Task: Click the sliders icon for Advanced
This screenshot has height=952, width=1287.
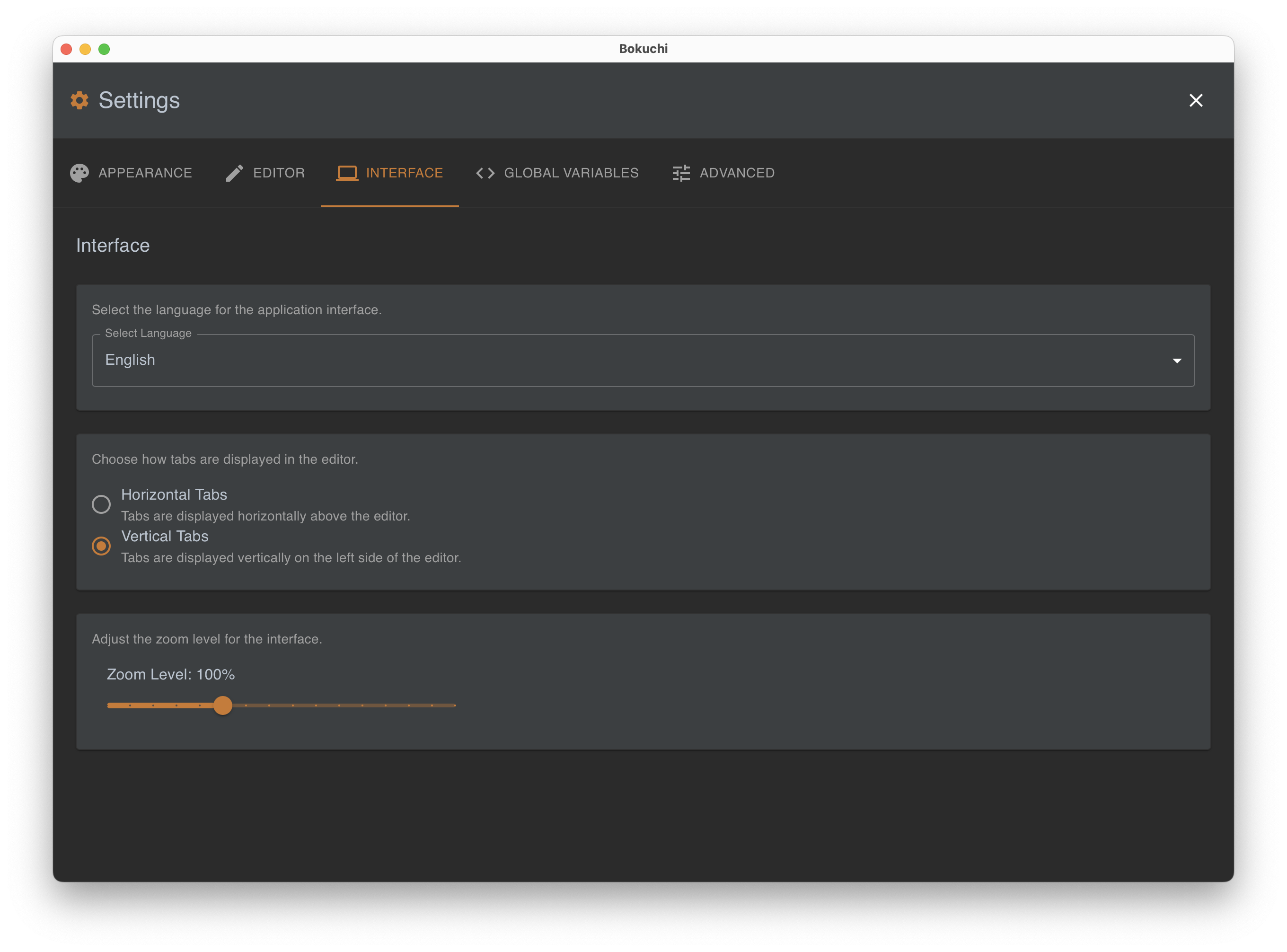Action: click(681, 173)
